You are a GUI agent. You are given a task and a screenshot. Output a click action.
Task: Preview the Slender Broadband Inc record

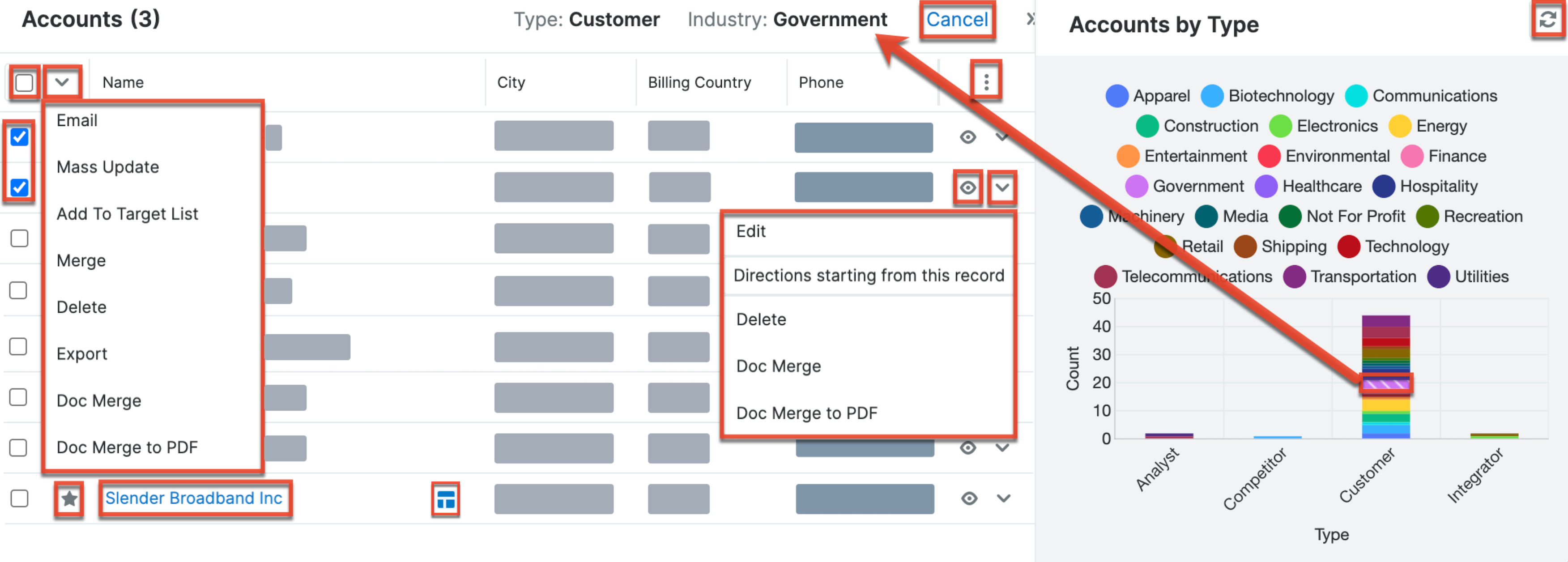pyautogui.click(x=969, y=498)
